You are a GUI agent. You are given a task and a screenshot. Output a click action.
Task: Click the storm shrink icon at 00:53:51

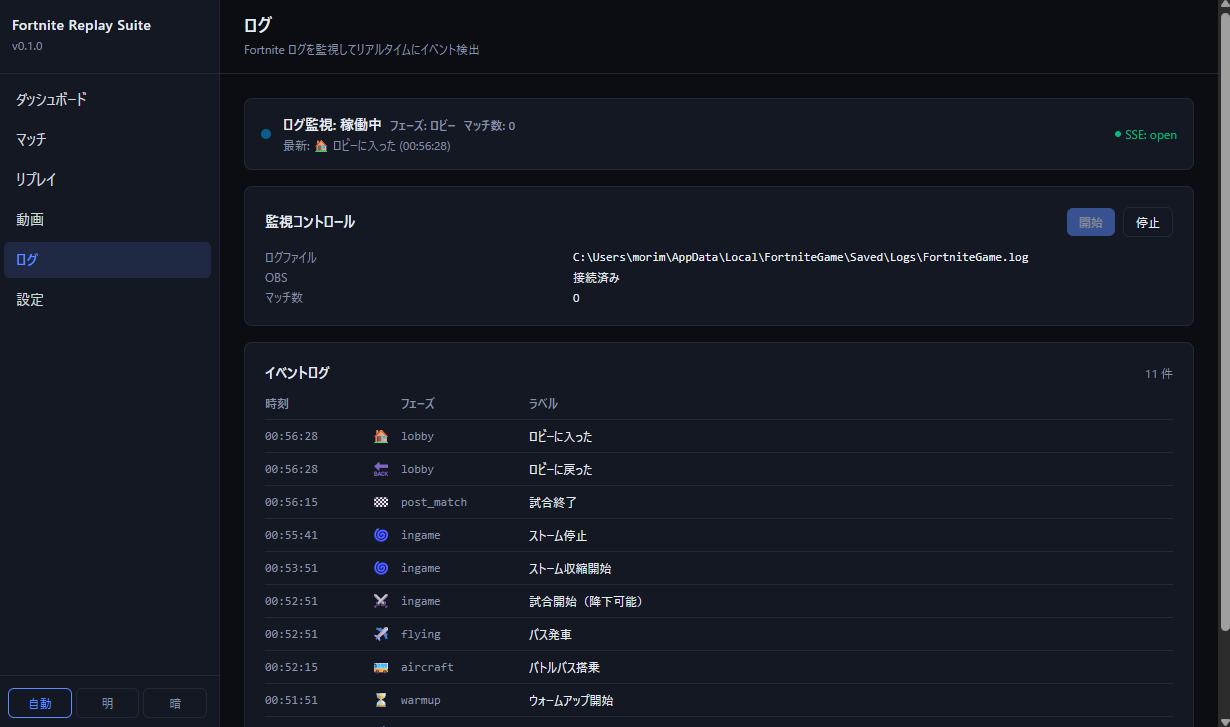(x=380, y=567)
